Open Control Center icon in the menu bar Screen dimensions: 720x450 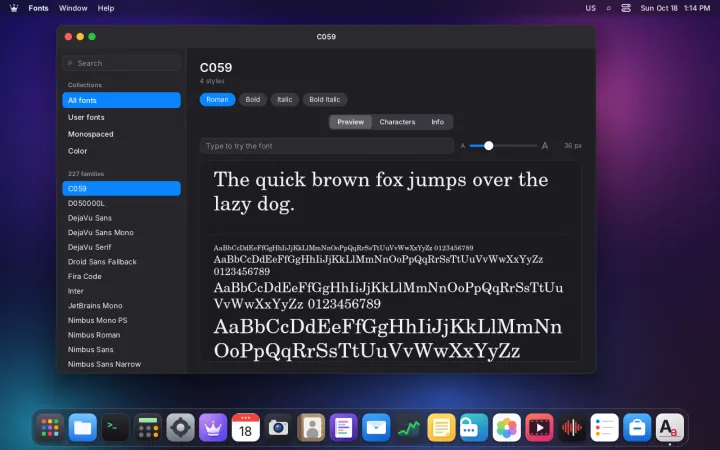pyautogui.click(x=626, y=8)
